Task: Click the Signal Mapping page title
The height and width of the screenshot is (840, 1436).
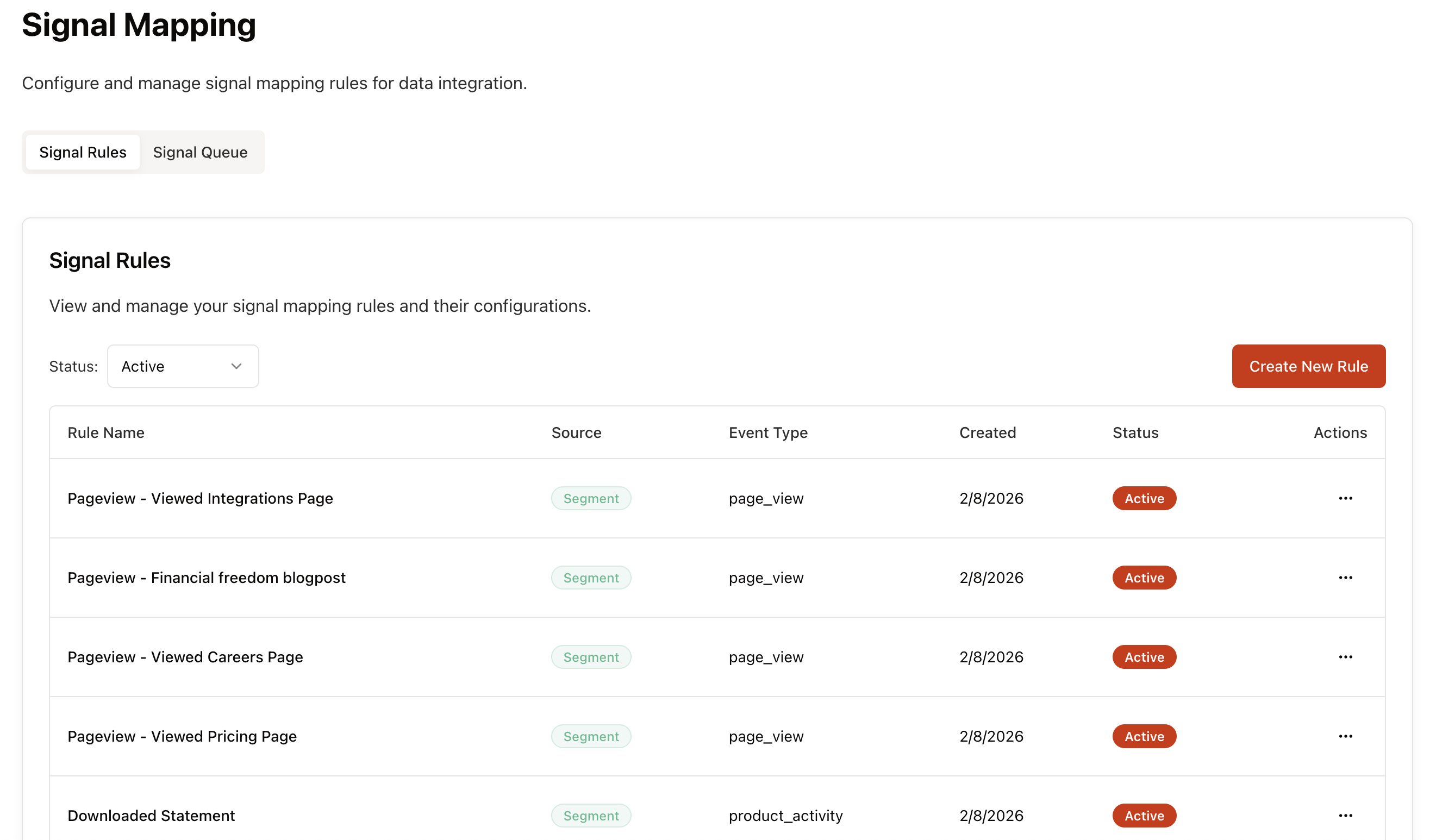Action: (139, 25)
